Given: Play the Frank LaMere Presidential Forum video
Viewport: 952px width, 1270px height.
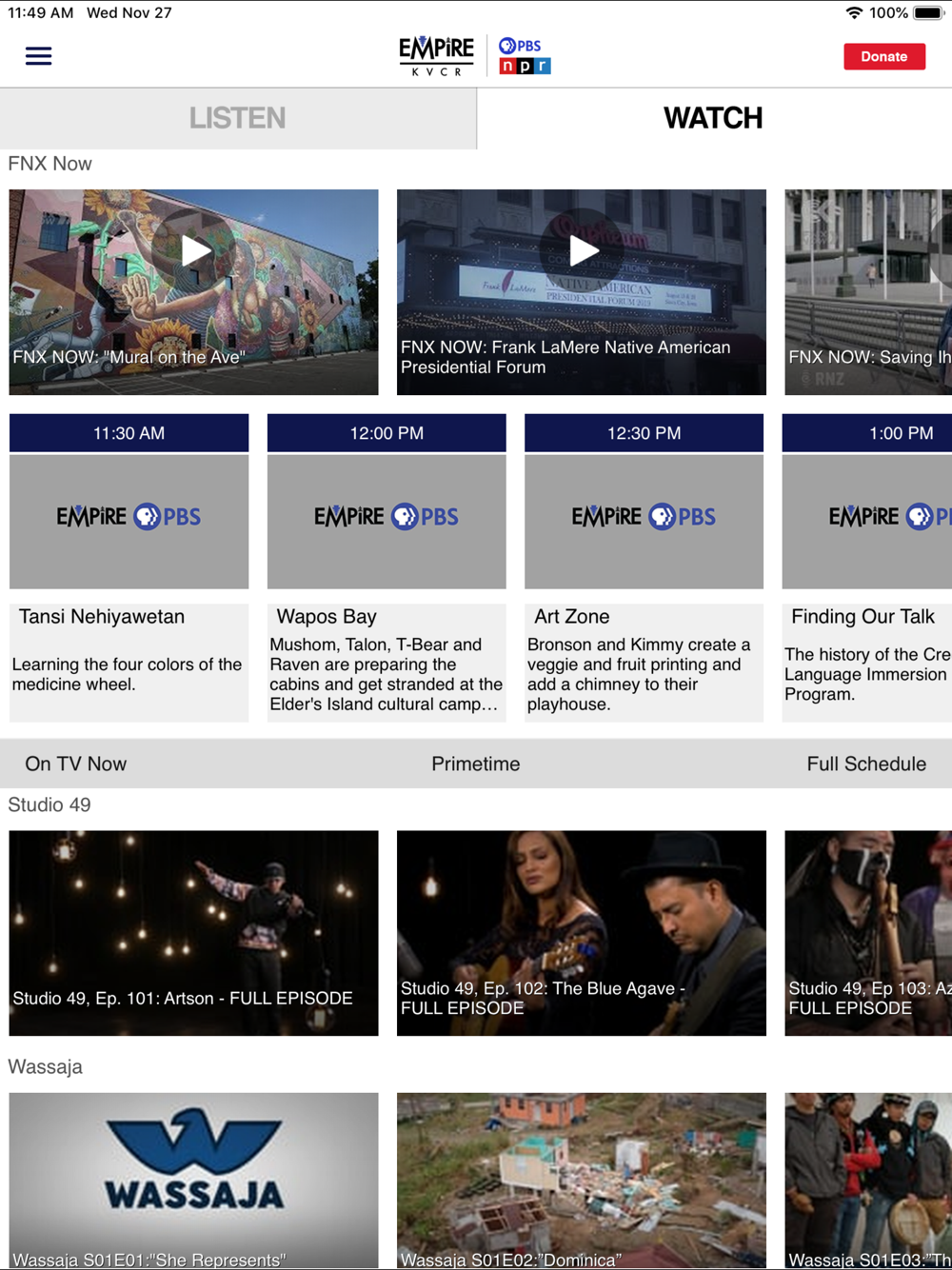Looking at the screenshot, I should coord(582,251).
